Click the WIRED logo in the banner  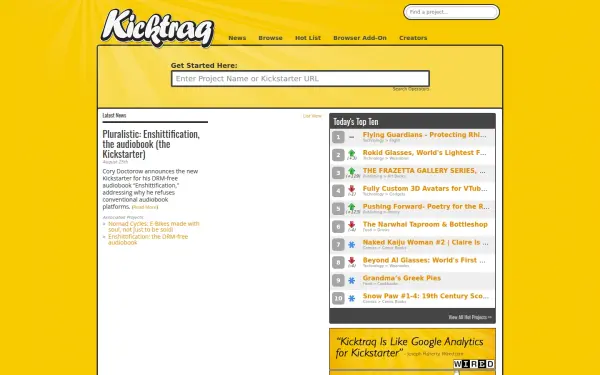pos(474,364)
